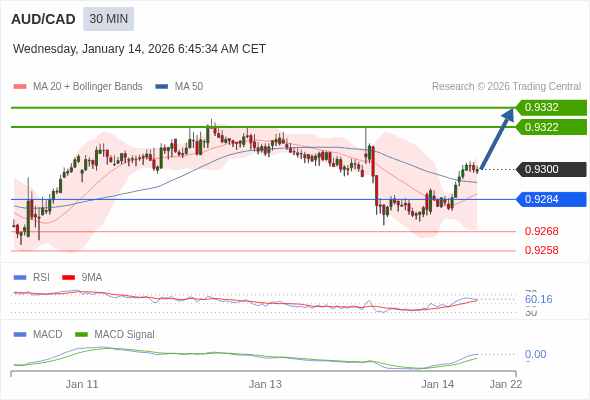Click the date and time text line
590x400 pixels.
tap(139, 49)
